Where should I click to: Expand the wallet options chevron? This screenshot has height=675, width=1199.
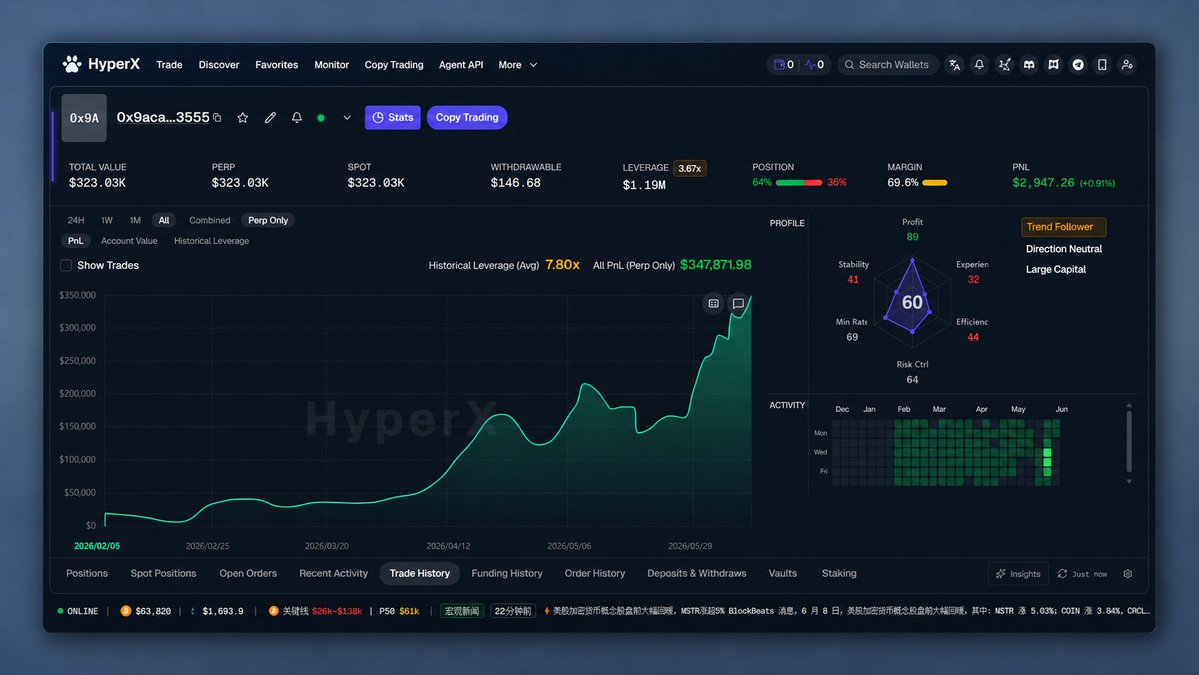[x=347, y=118]
